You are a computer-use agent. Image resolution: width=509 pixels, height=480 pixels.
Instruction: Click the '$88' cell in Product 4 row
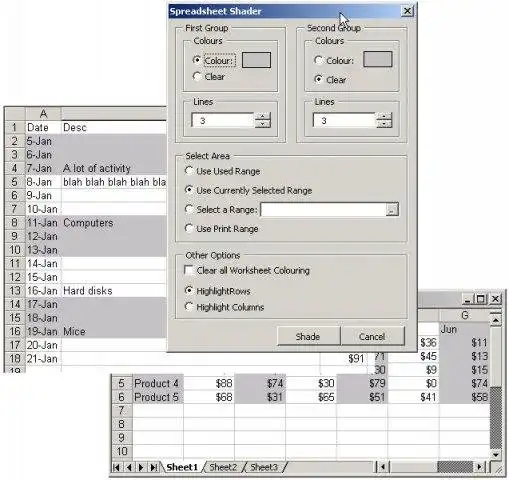tap(209, 383)
